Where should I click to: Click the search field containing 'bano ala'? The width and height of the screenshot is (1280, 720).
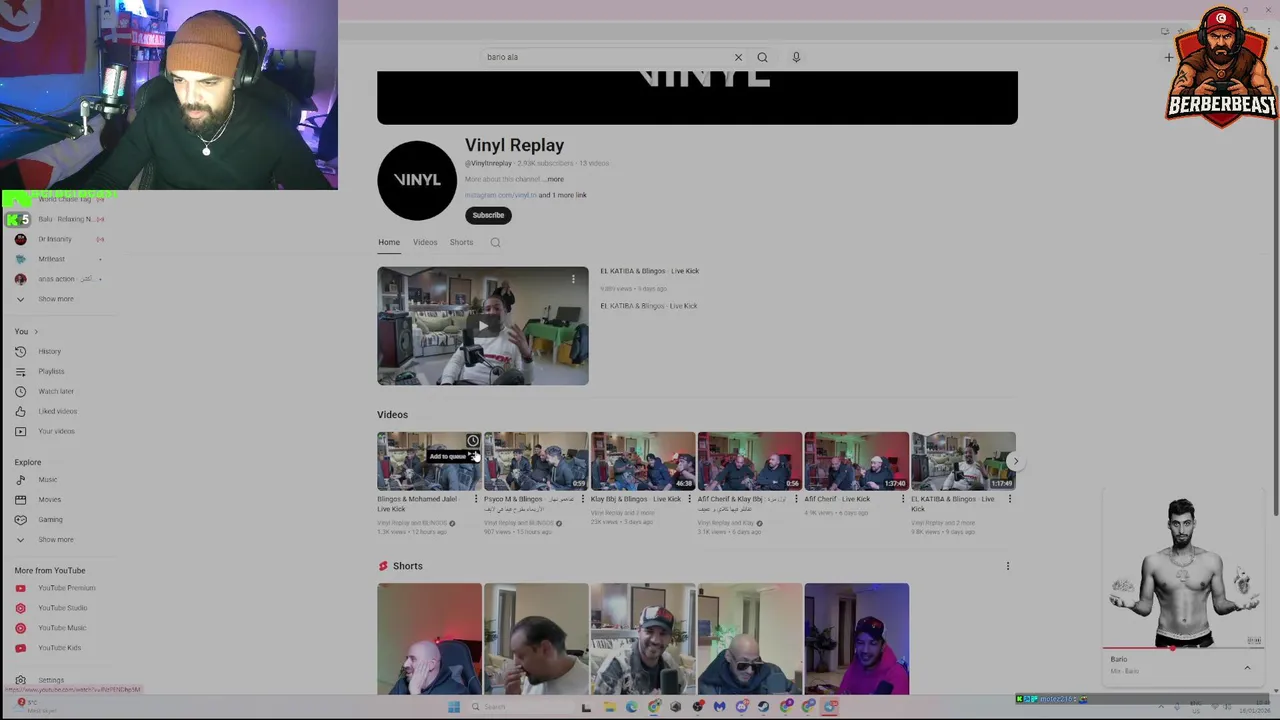pyautogui.click(x=608, y=57)
